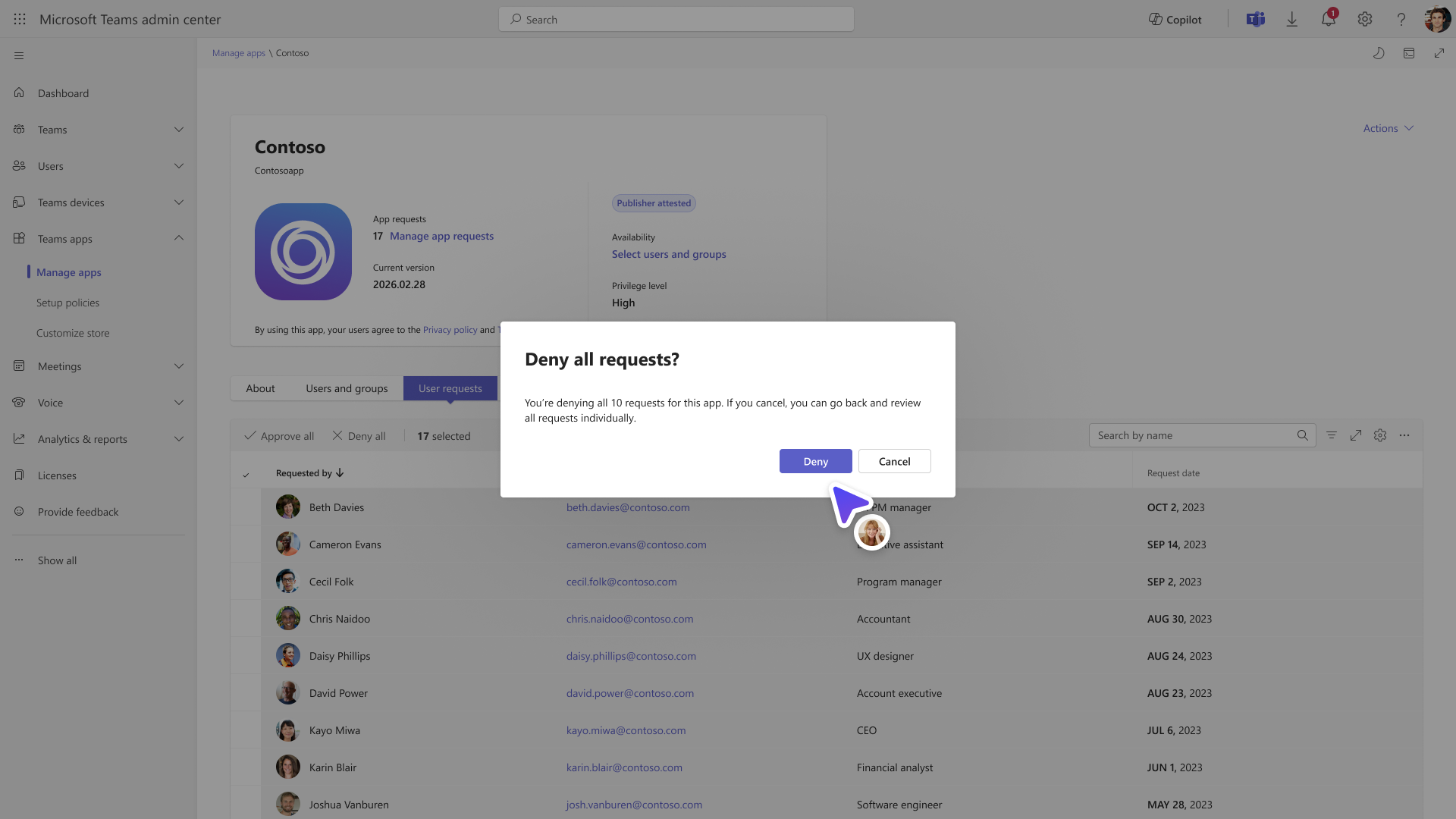Click Manage apps breadcrumb link
Viewport: 1456px width, 819px height.
(239, 53)
